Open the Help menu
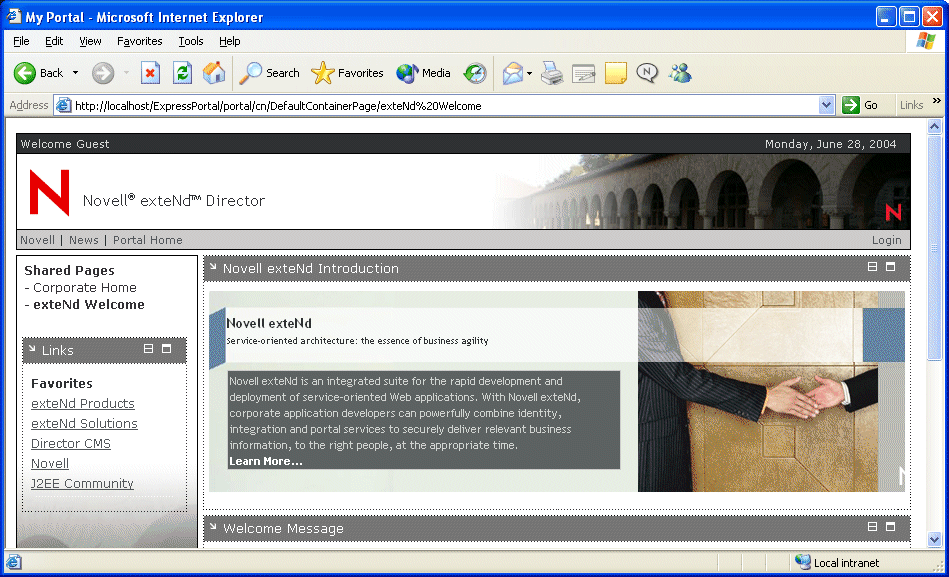Viewport: 949px width, 577px height. tap(229, 41)
